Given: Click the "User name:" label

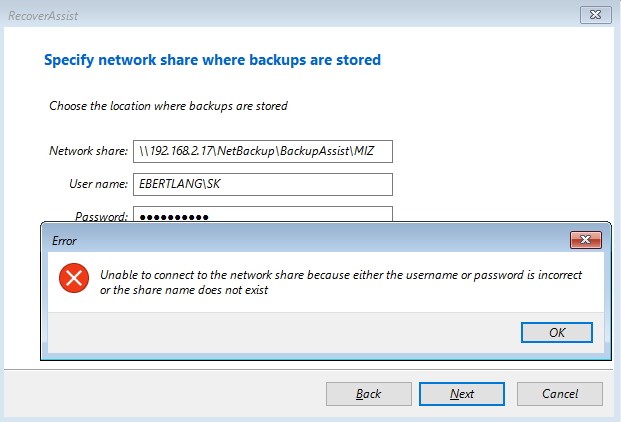Looking at the screenshot, I should 96,184.
